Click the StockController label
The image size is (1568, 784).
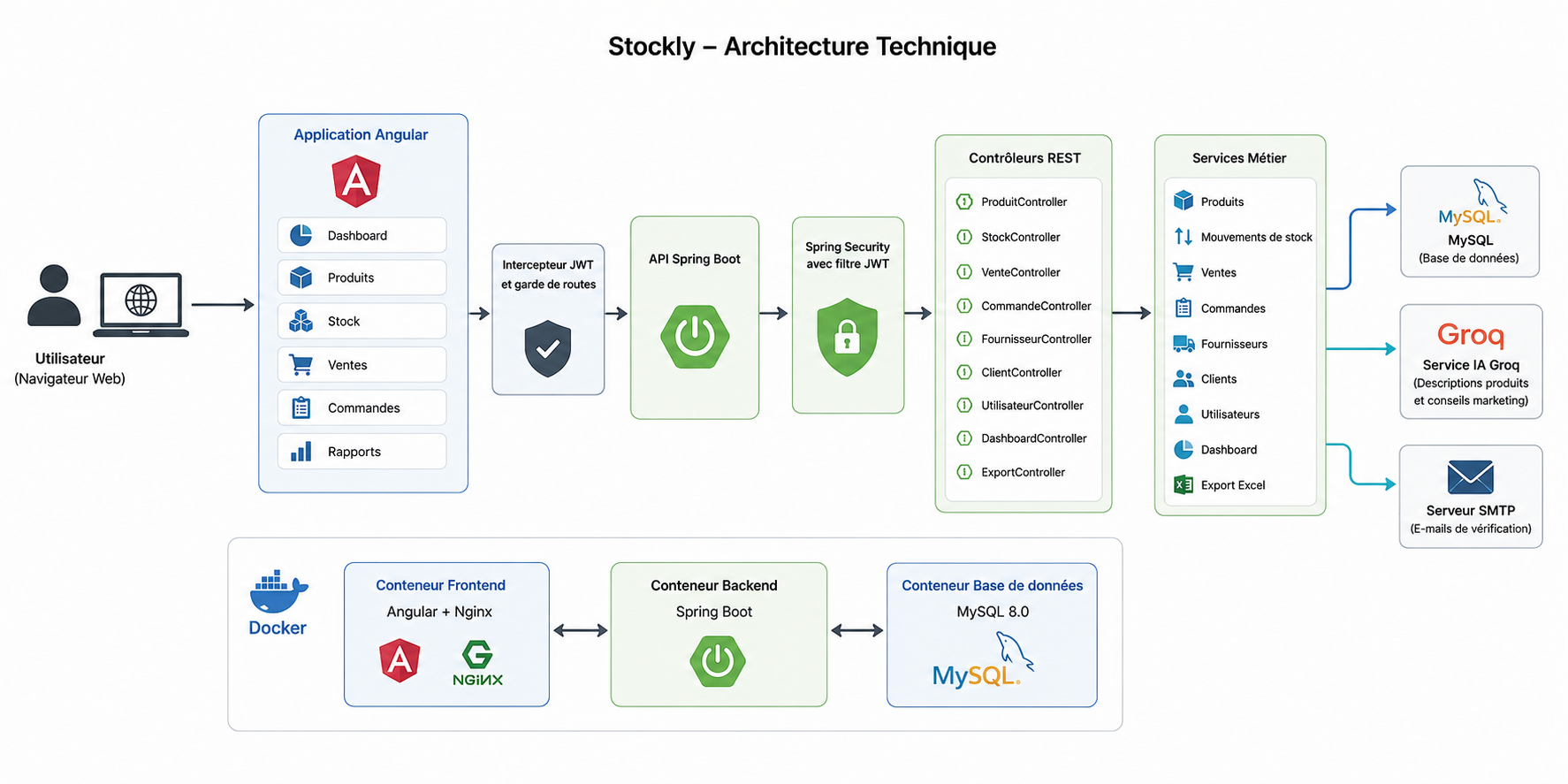(1021, 237)
